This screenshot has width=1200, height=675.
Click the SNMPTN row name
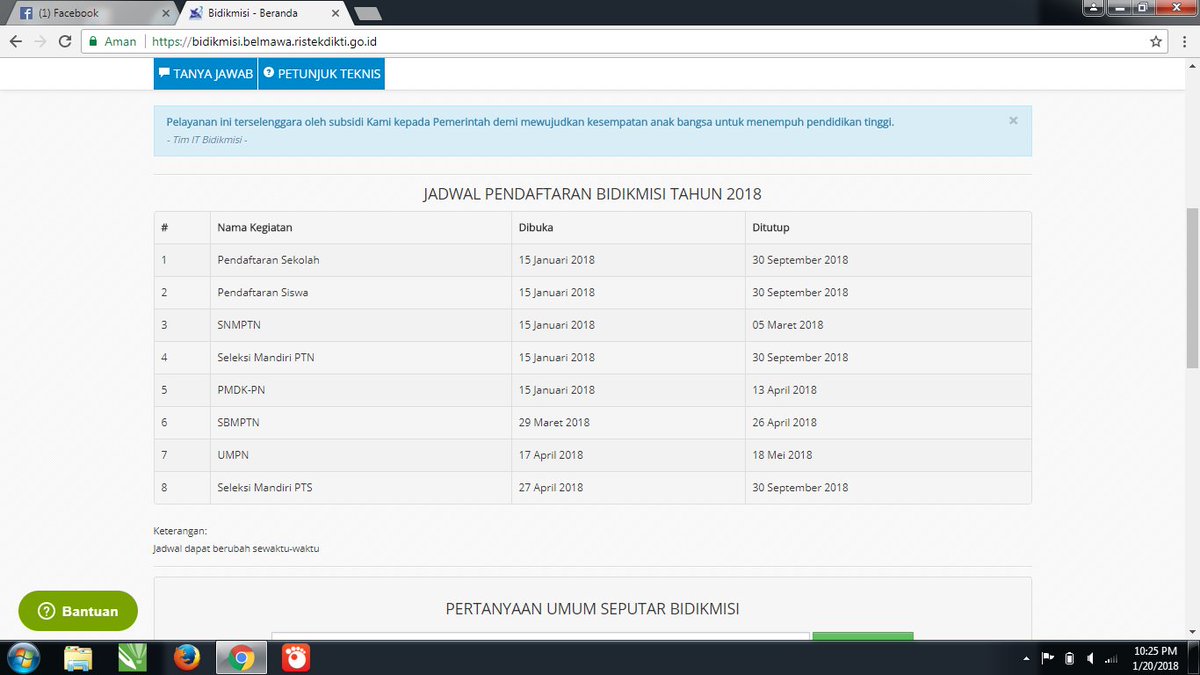click(238, 325)
